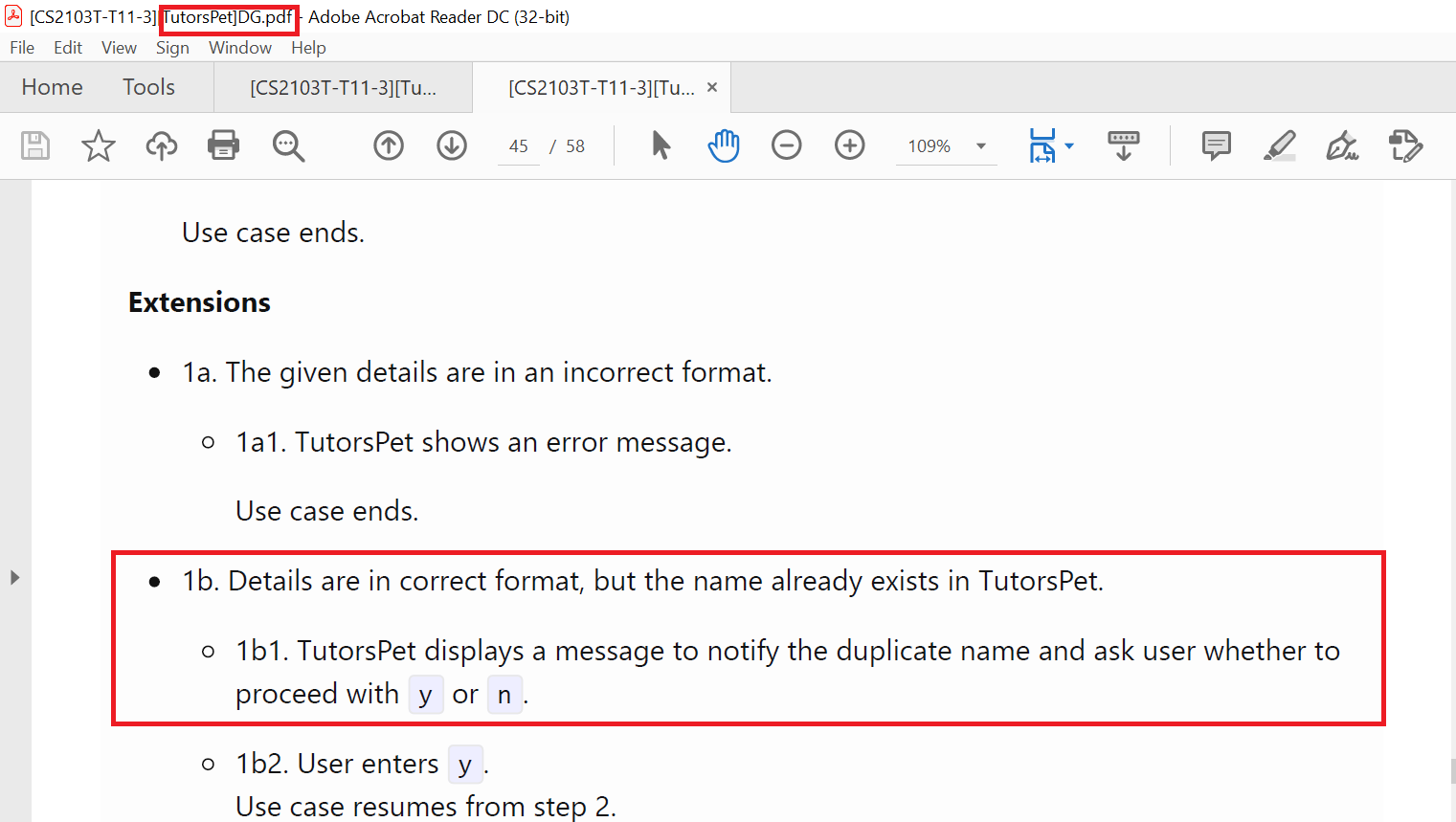Click the vertical scrollbar thumb at right edge
This screenshot has width=1456, height=822.
pos(1452,771)
